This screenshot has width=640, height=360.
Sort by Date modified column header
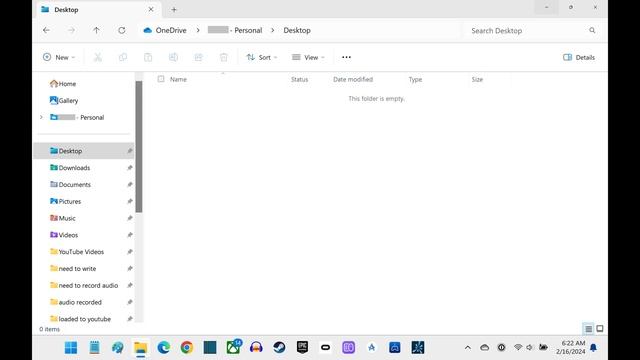point(353,79)
